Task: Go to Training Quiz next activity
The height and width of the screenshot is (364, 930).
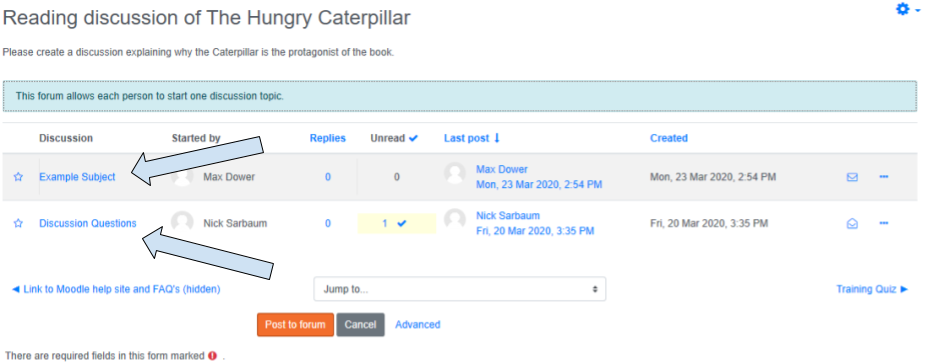Action: coord(872,289)
